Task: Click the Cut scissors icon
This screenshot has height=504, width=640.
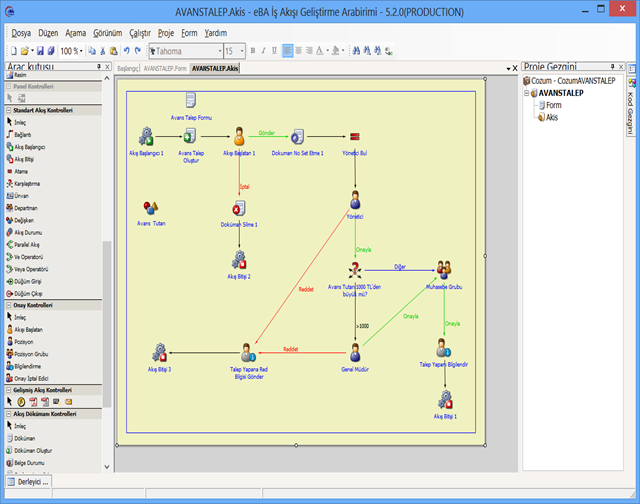Action: tap(103, 51)
